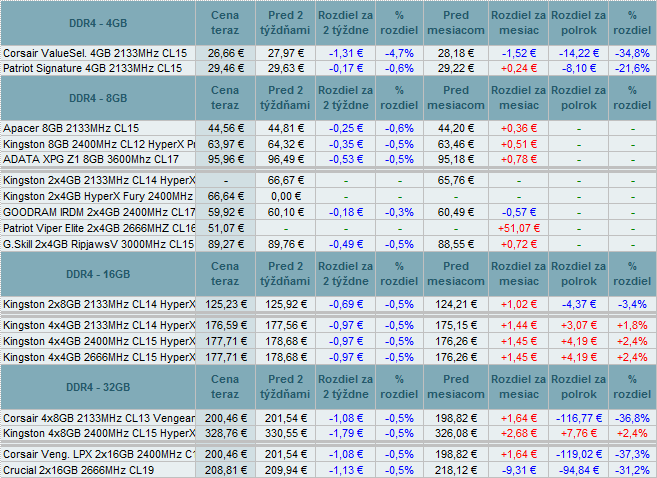The width and height of the screenshot is (657, 478).
Task: Click the -0,57 € monthly difference
Action: pos(519,212)
